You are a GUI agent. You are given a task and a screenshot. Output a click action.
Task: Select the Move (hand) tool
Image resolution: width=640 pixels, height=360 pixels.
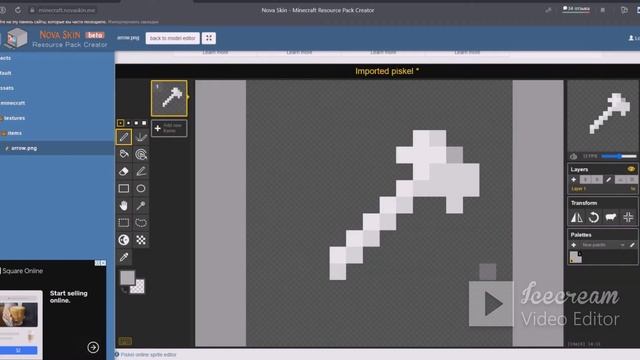124,206
